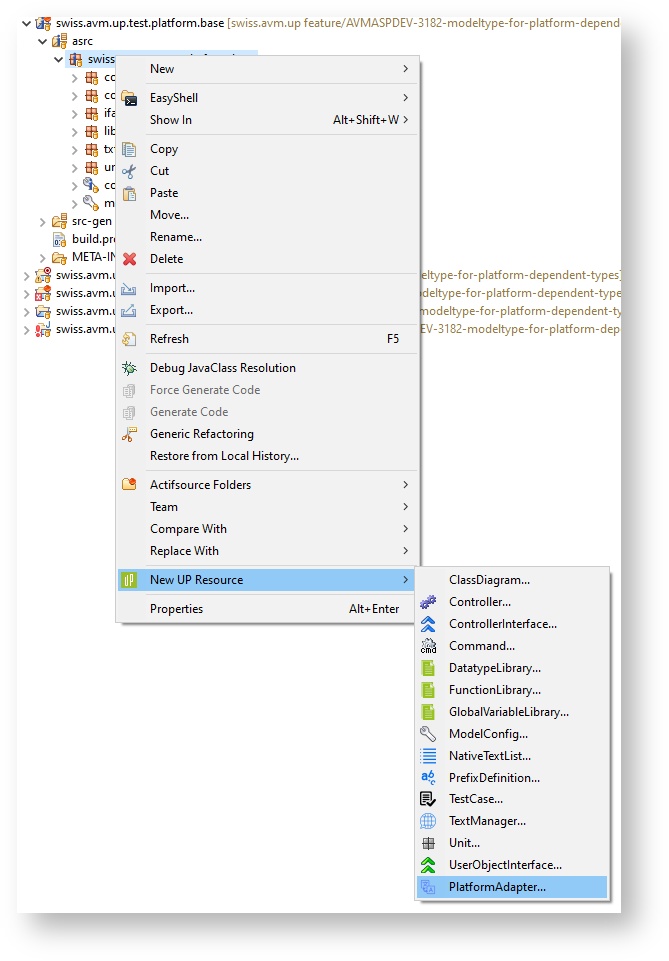The image size is (669, 961).
Task: Click the Cut scissors icon
Action: (x=129, y=171)
